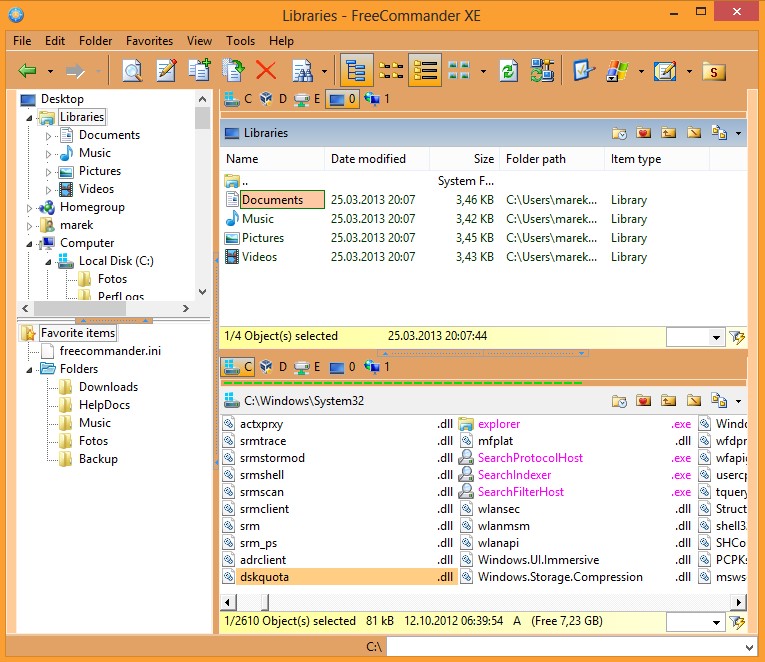This screenshot has height=662, width=765.
Task: Select Downloads folder in Favorite items
Action: 108,387
